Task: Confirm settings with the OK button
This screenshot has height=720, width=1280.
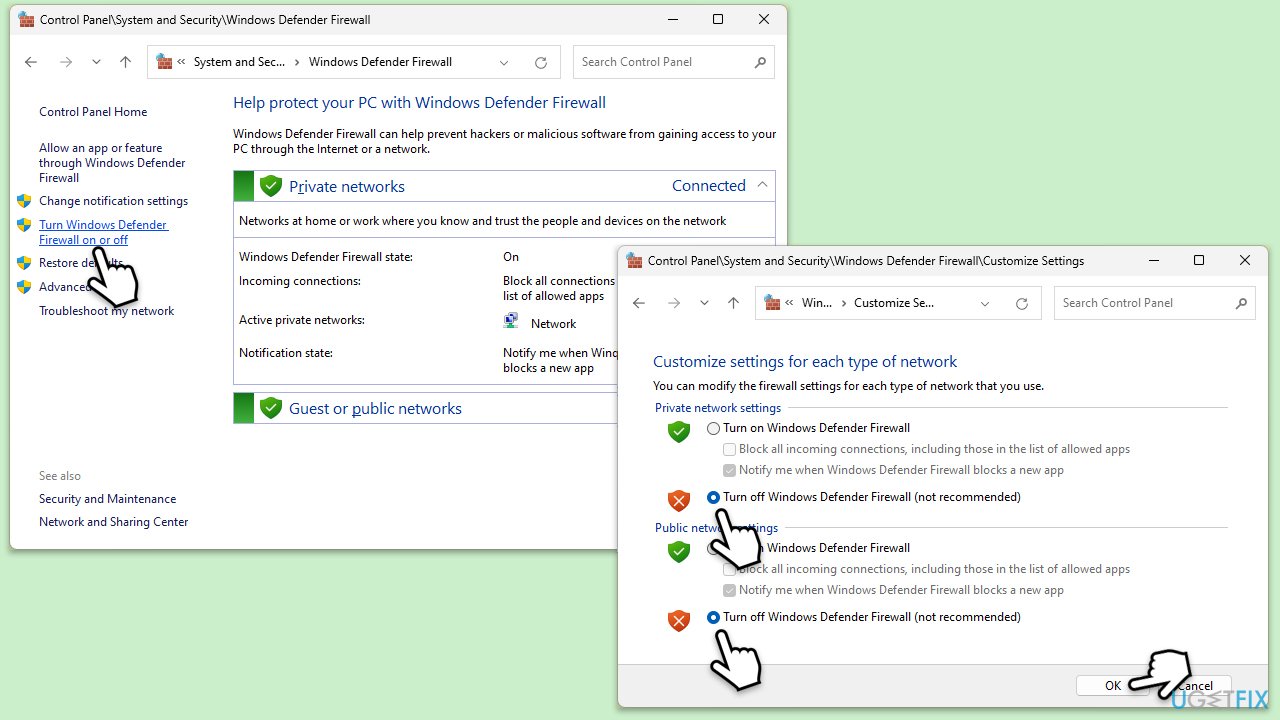Action: pos(1112,686)
